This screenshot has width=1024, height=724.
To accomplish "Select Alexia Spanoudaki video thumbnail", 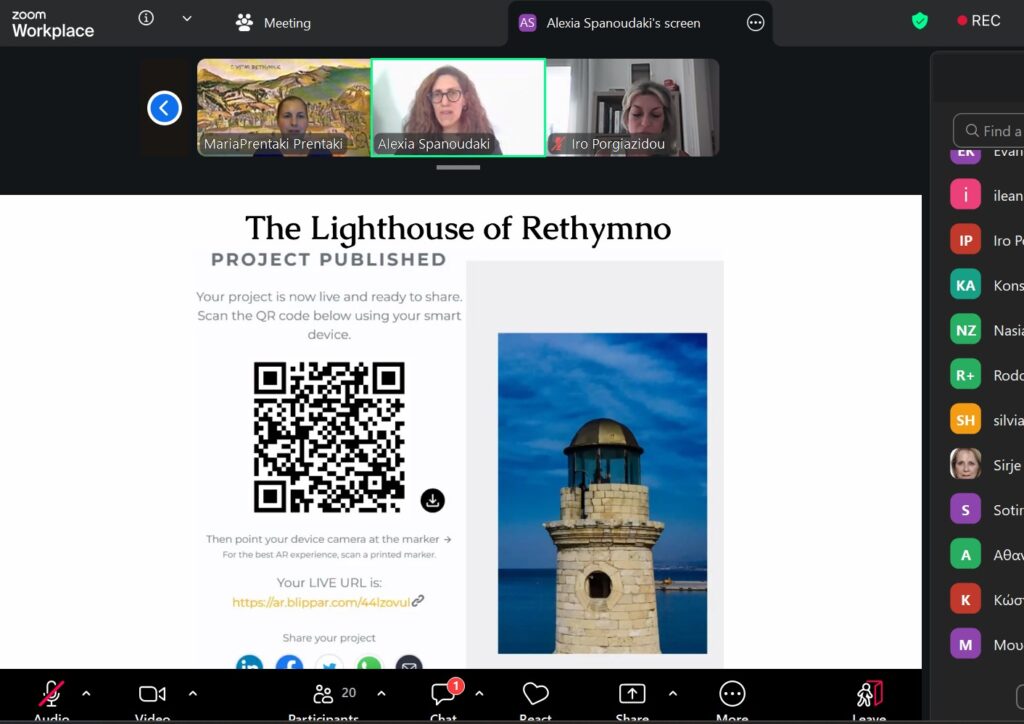I will tap(458, 108).
